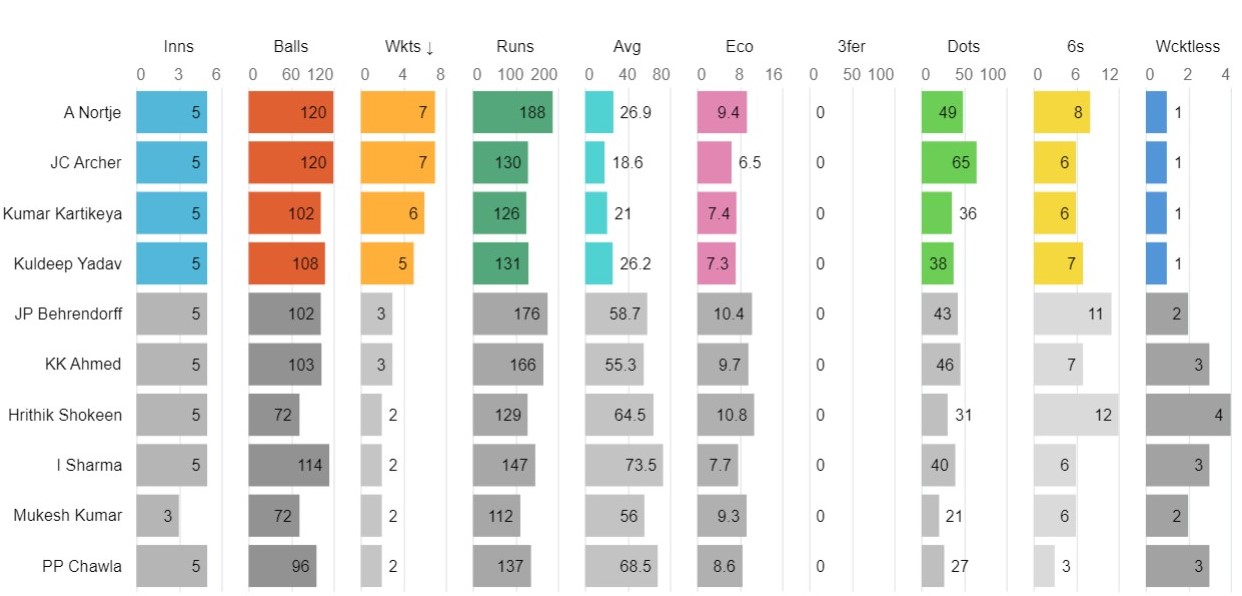Click the 6s column header
Image resolution: width=1242 pixels, height=596 pixels.
1076,47
